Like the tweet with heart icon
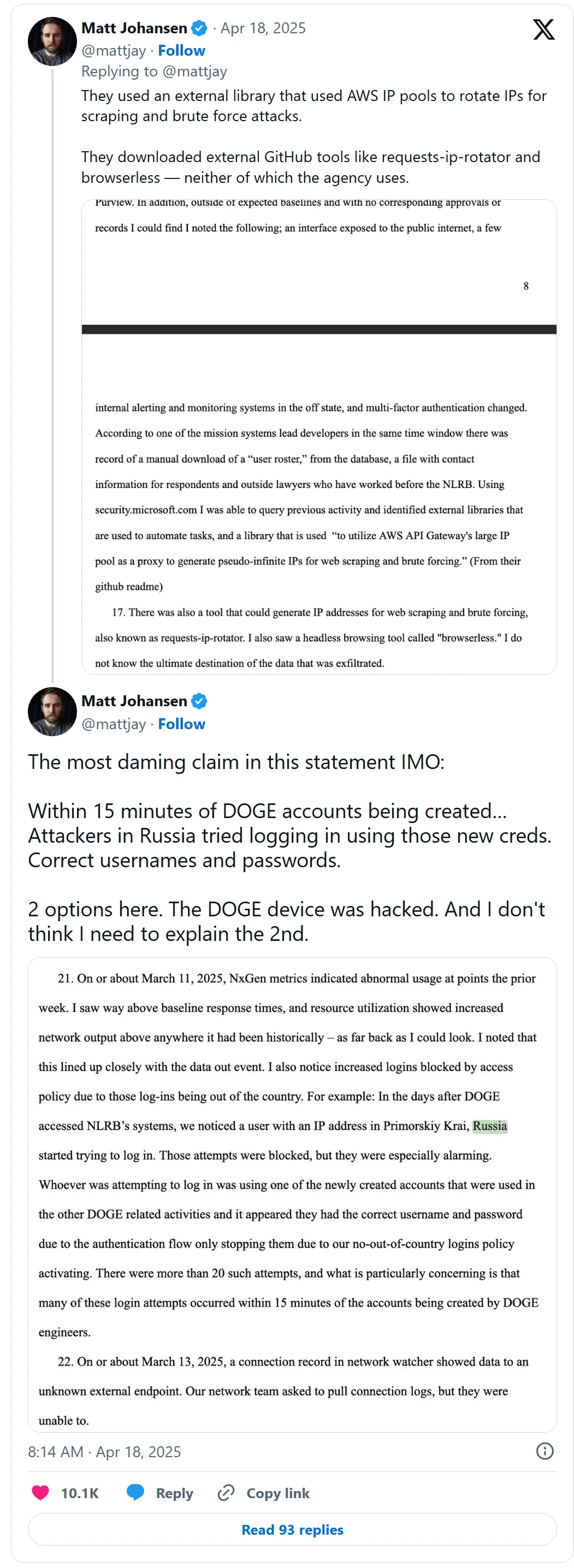The width and height of the screenshot is (574, 1568). point(41,1493)
